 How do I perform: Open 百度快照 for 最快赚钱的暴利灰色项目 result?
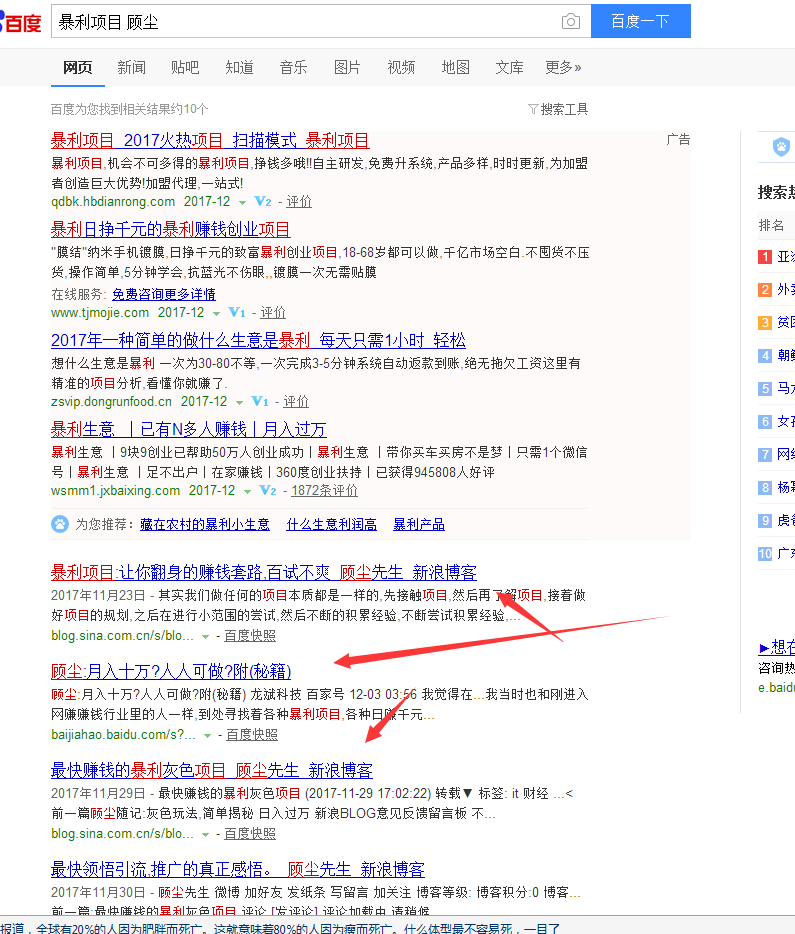click(250, 833)
